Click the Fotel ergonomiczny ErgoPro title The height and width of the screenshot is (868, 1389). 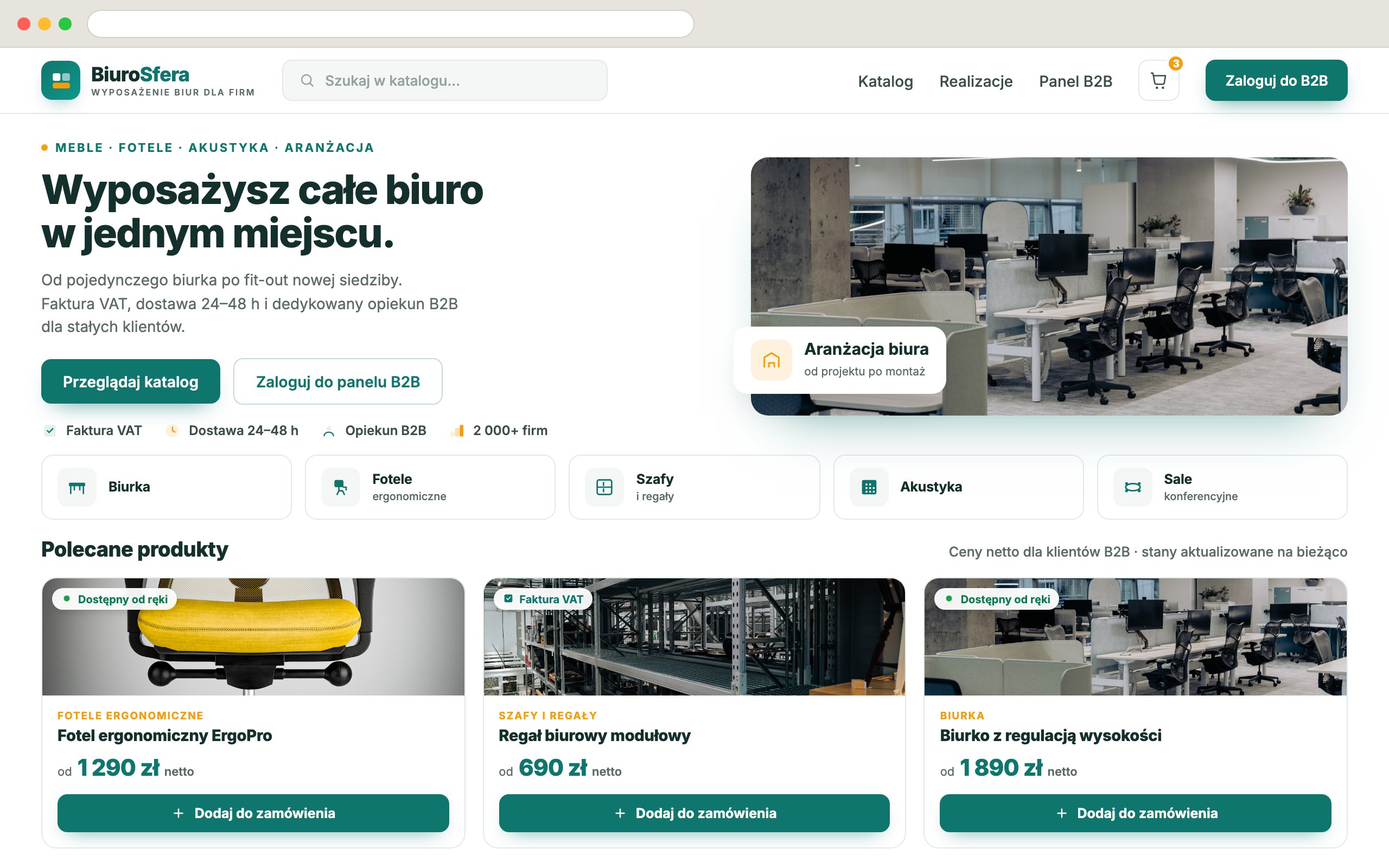[x=165, y=736]
